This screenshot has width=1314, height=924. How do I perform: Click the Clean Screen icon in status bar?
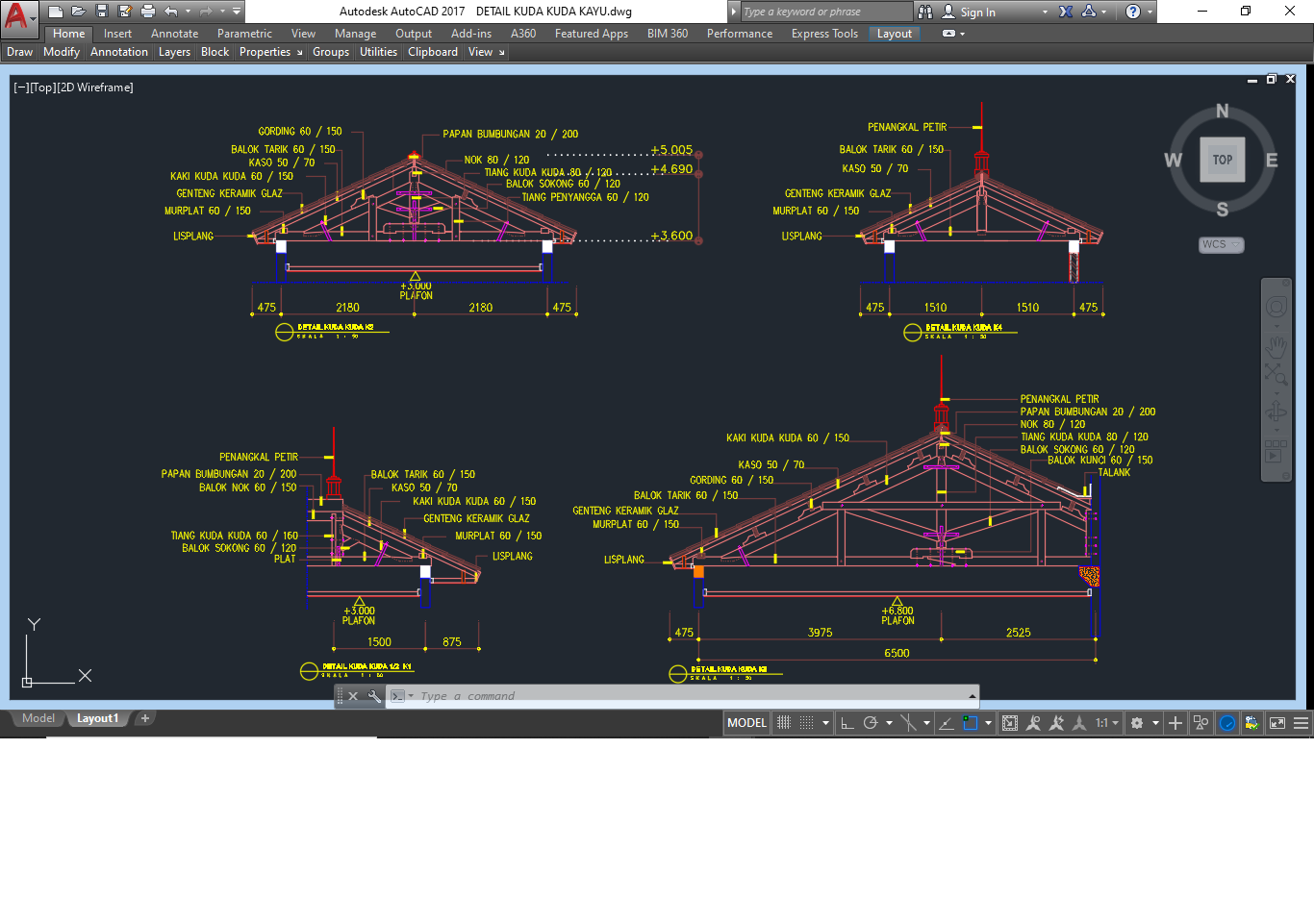1276,723
